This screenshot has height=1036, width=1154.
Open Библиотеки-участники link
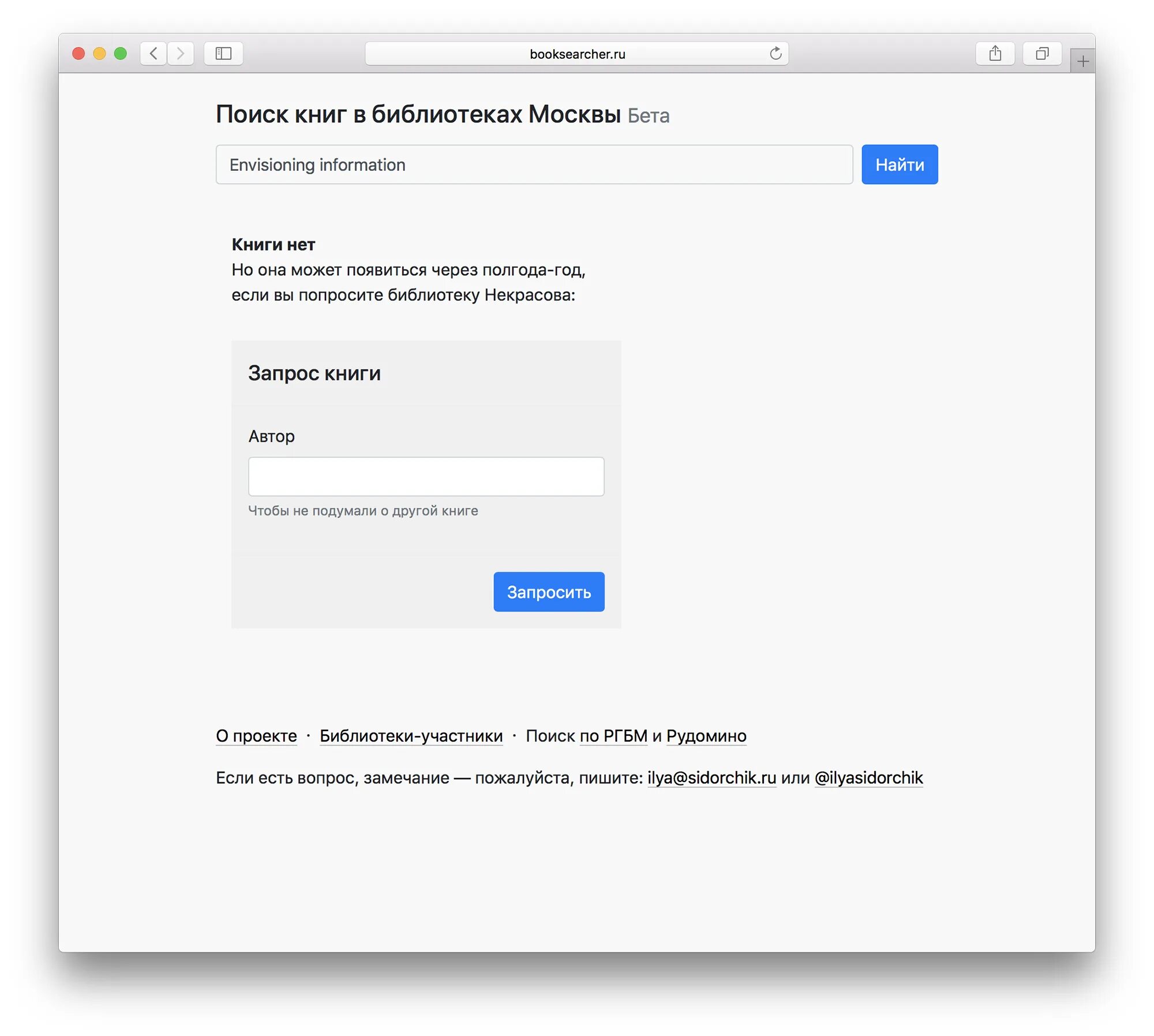411,736
